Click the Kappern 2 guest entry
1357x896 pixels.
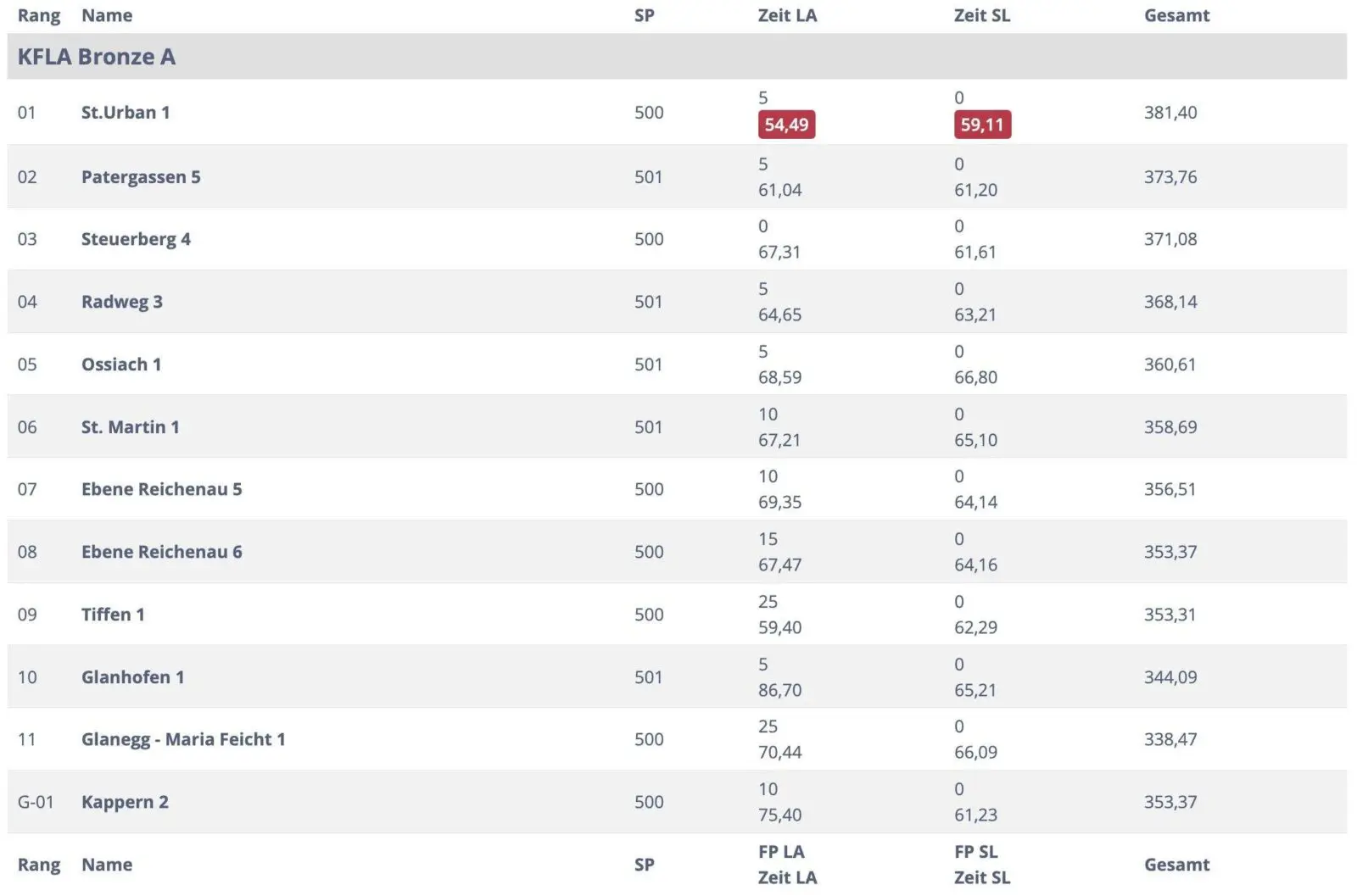click(125, 802)
